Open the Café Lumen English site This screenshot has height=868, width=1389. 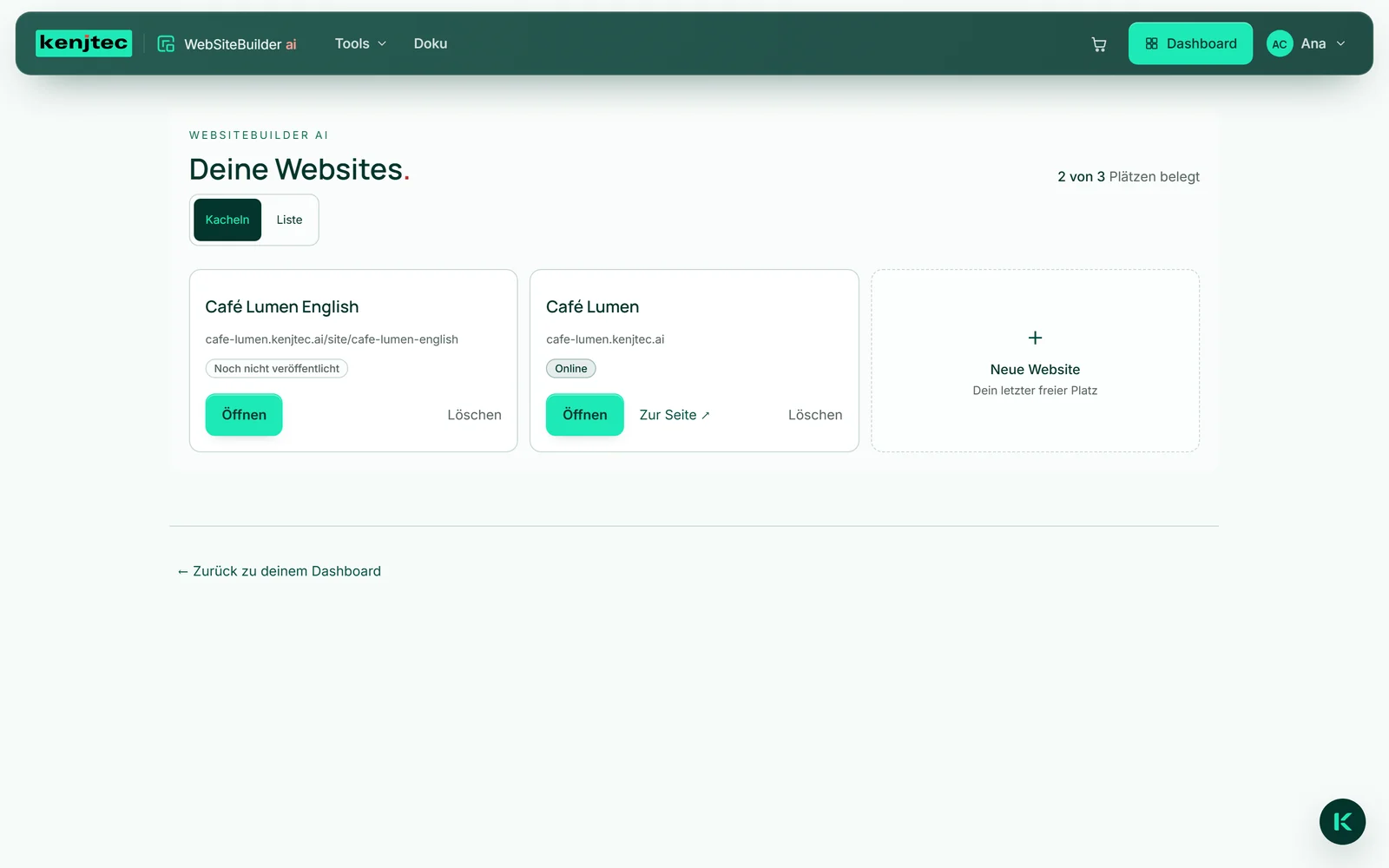point(244,415)
